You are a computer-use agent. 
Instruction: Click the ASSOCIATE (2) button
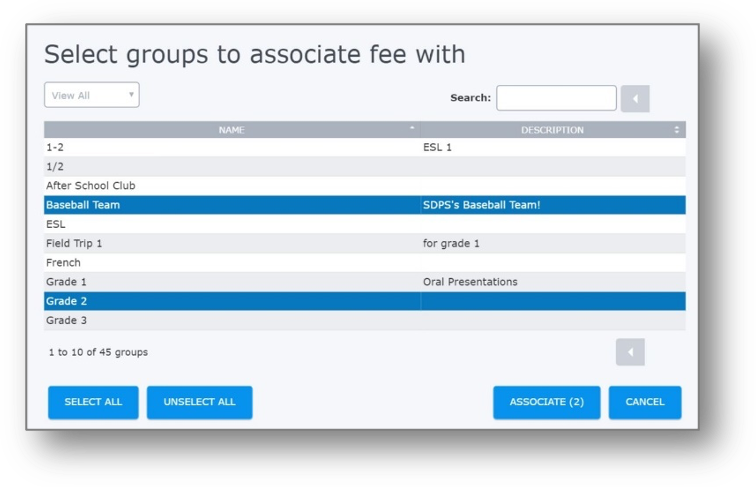547,402
